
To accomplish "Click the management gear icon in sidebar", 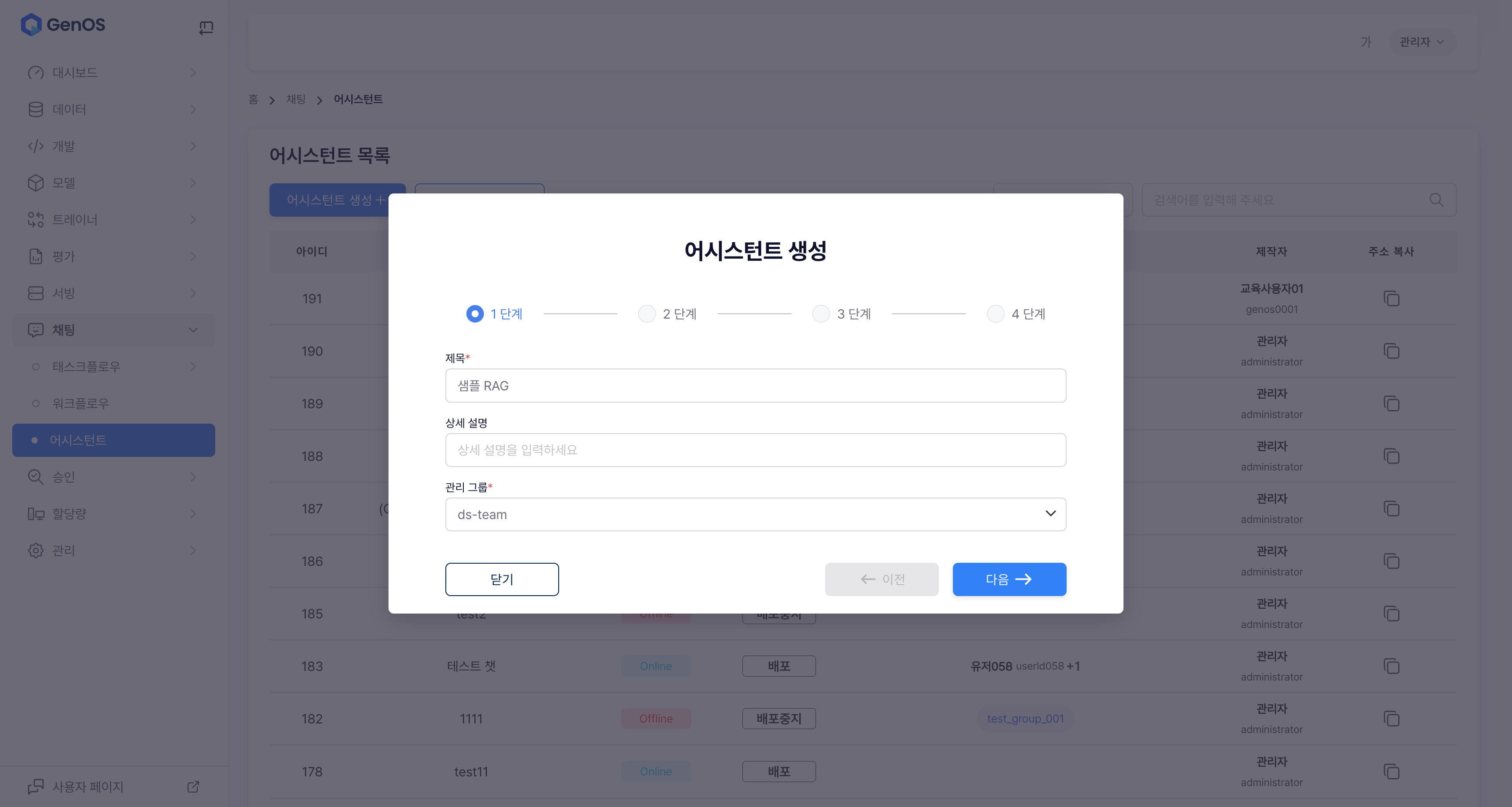I will click(x=36, y=551).
